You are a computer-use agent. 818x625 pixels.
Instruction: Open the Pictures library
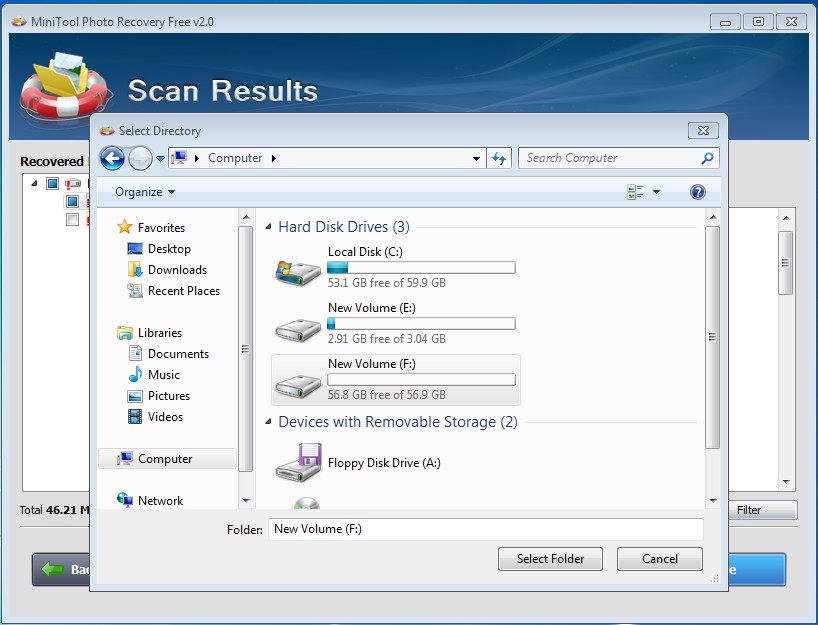[169, 396]
